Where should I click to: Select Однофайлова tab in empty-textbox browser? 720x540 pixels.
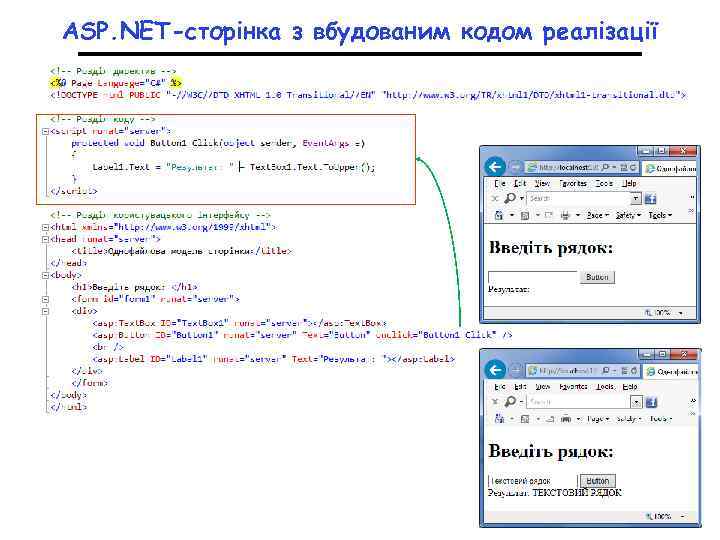[x=669, y=169]
